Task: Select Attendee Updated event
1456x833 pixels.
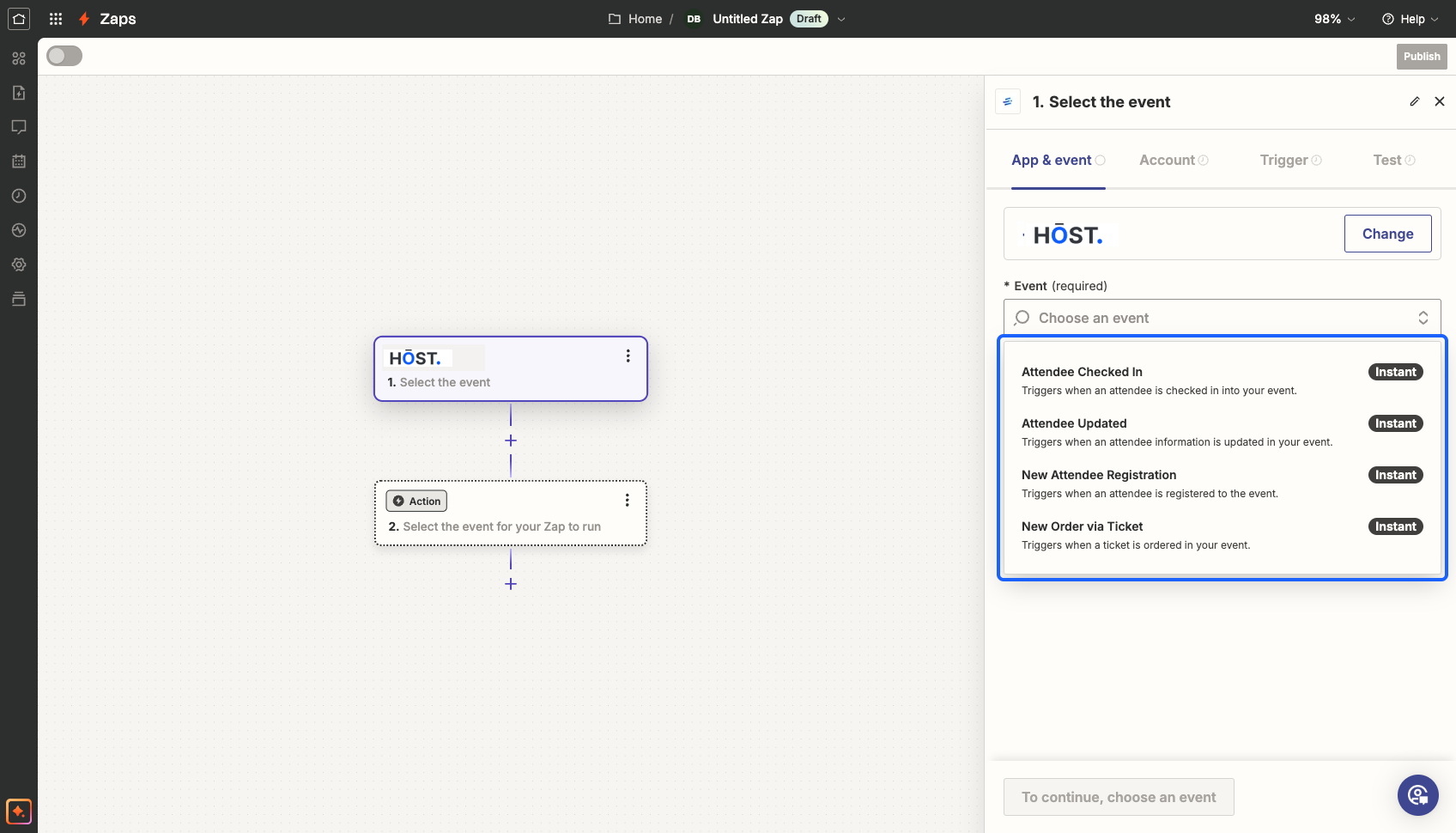Action: (1222, 432)
